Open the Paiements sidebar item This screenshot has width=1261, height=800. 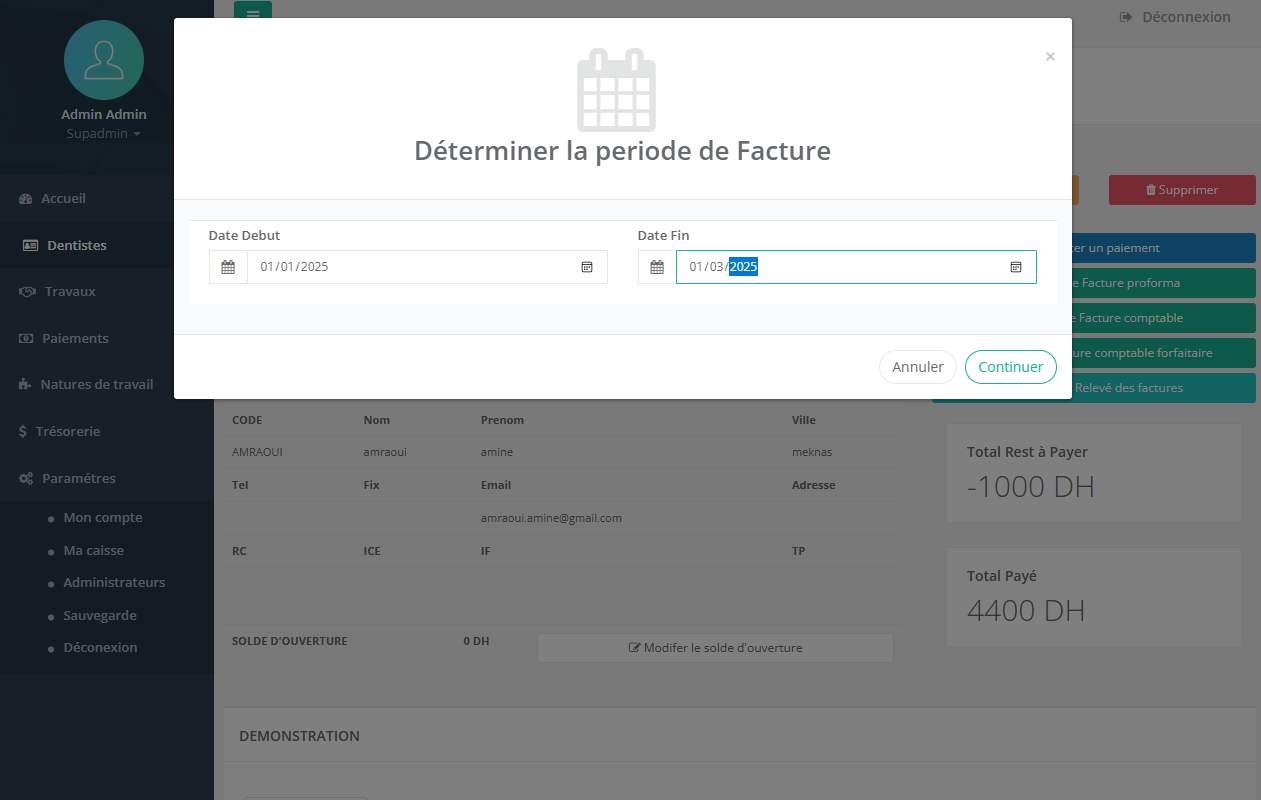pyautogui.click(x=75, y=338)
